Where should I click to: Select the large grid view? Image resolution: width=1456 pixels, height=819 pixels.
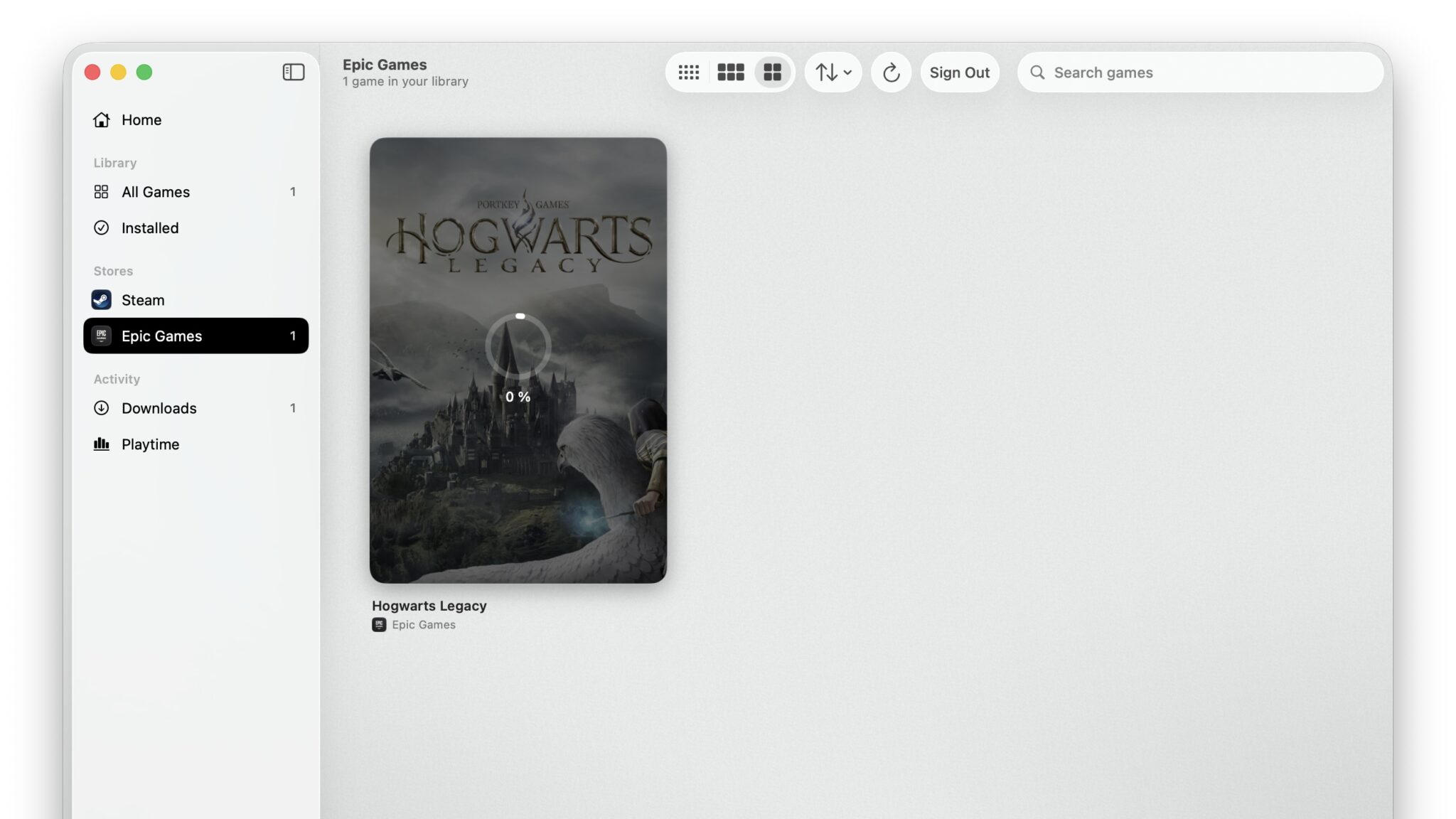tap(773, 73)
